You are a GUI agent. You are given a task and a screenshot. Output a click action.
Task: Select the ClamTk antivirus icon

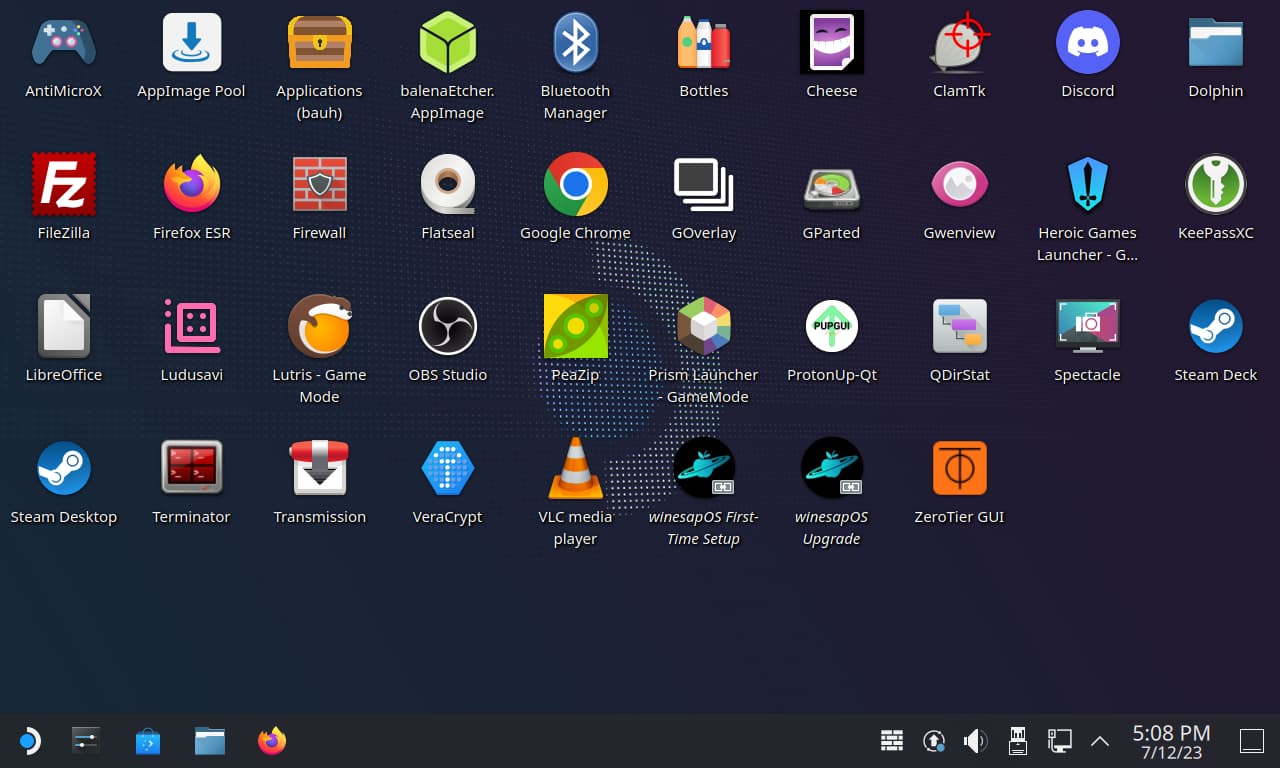[959, 43]
